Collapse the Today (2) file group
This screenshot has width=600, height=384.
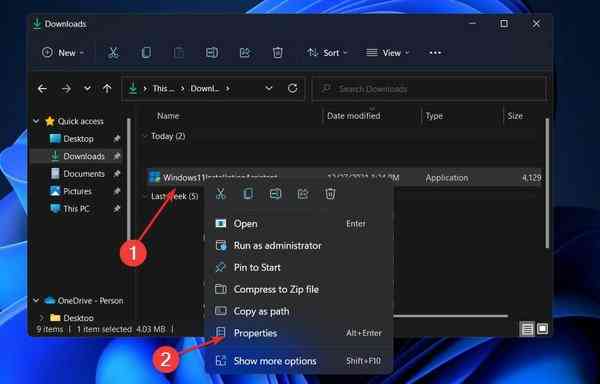coord(145,136)
